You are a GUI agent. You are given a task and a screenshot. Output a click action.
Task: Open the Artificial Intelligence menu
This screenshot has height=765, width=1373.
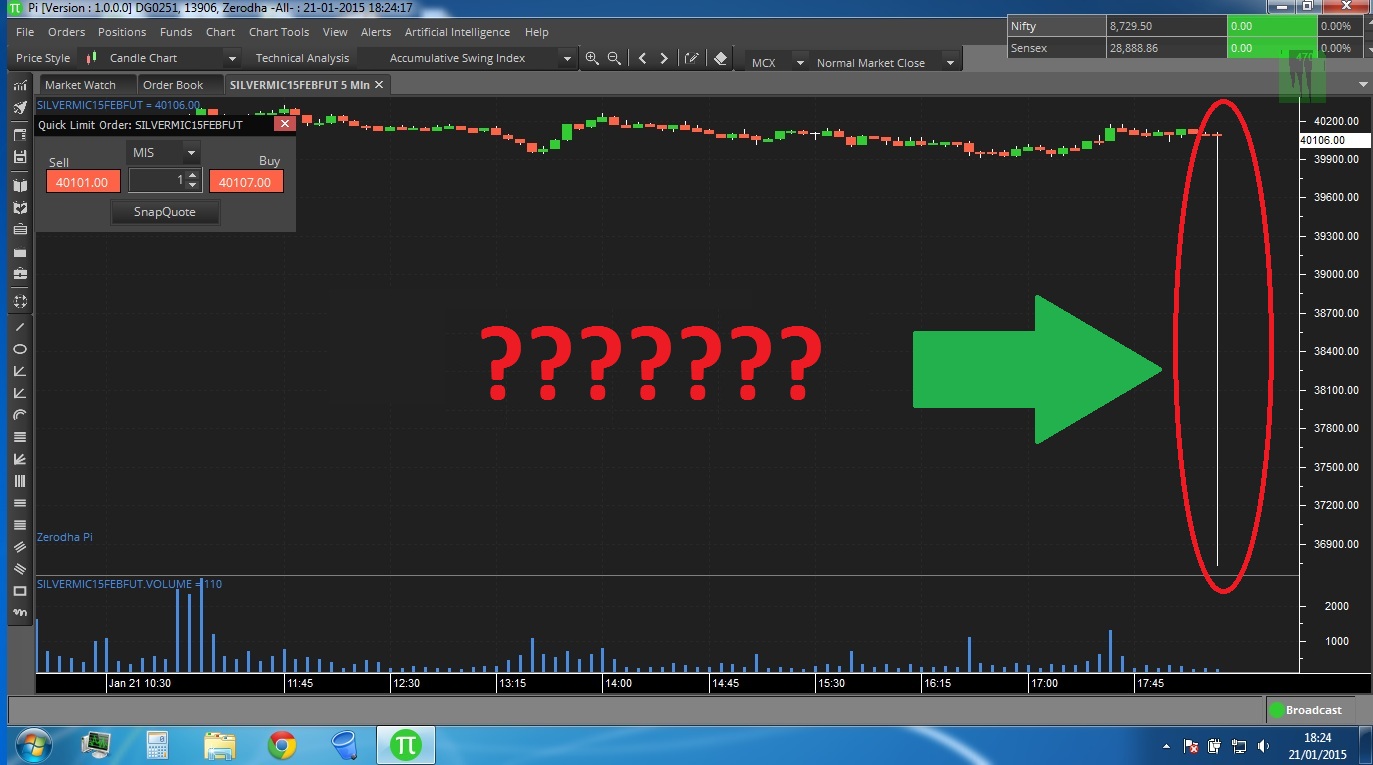point(457,32)
